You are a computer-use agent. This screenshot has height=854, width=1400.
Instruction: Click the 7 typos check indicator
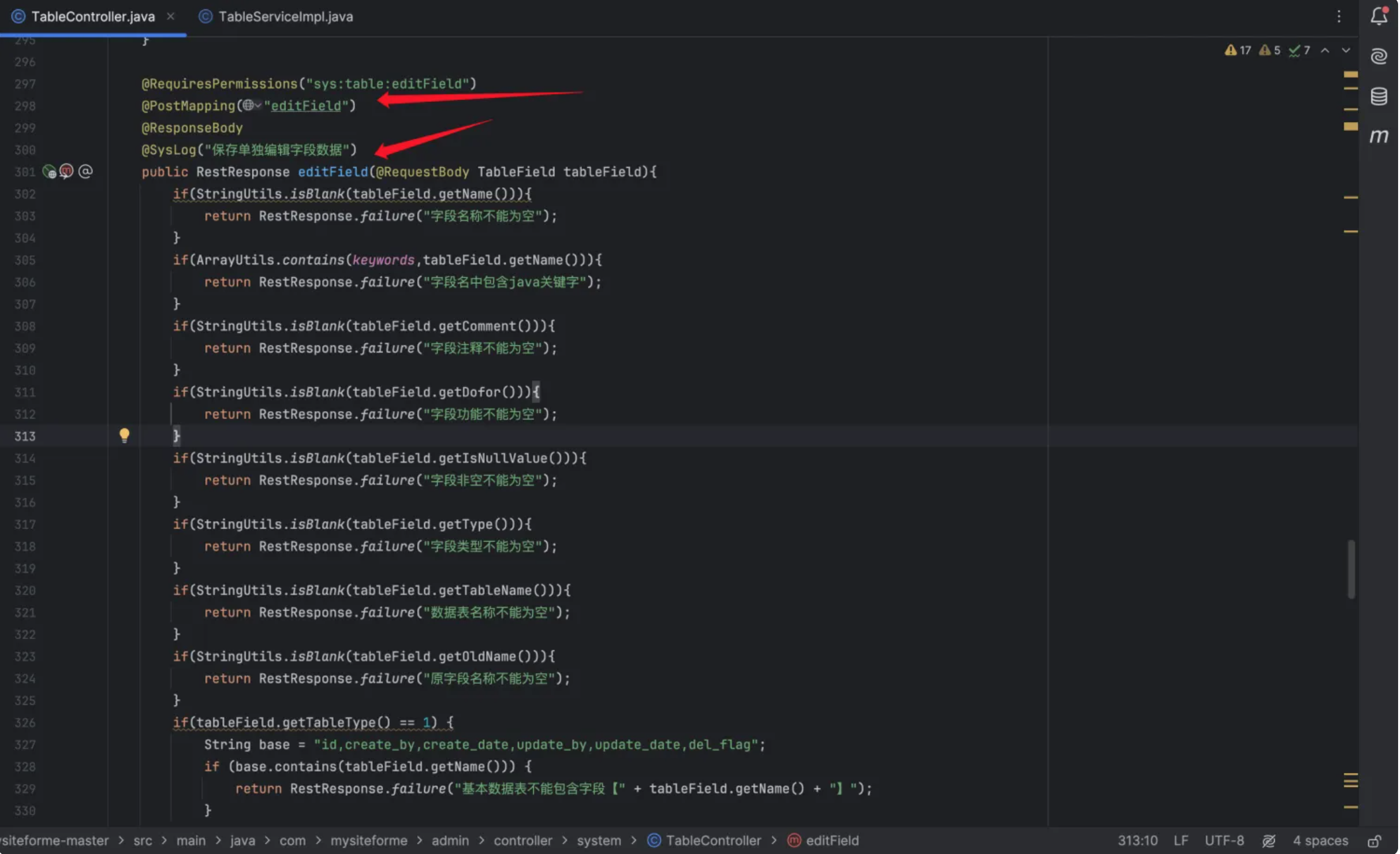tap(1299, 50)
